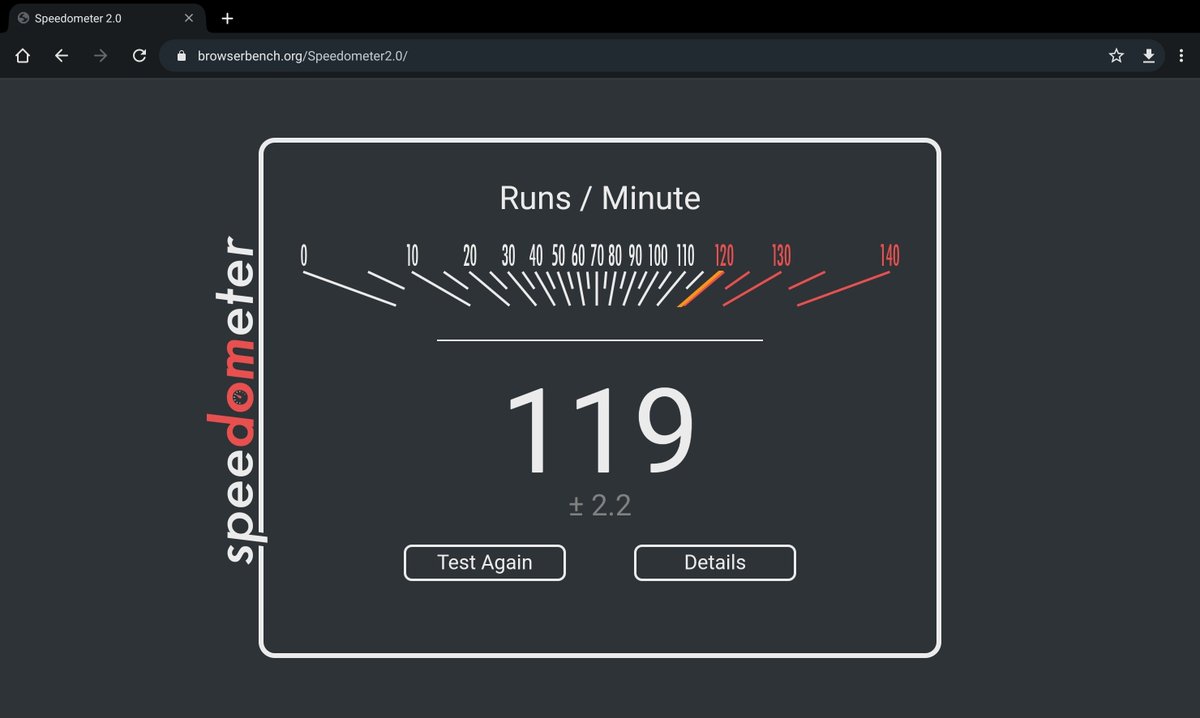Click the forward navigation arrow
The image size is (1200, 718).
100,56
